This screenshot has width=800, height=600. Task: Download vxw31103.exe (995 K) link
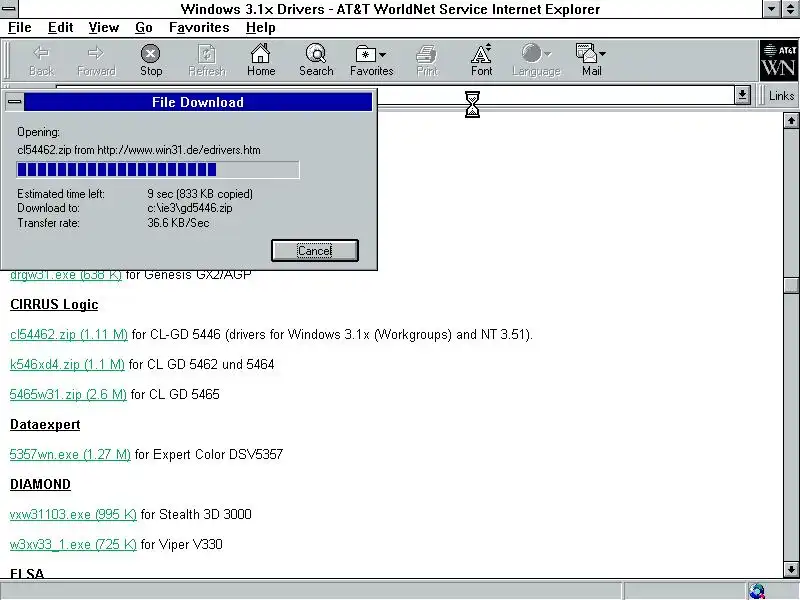73,514
